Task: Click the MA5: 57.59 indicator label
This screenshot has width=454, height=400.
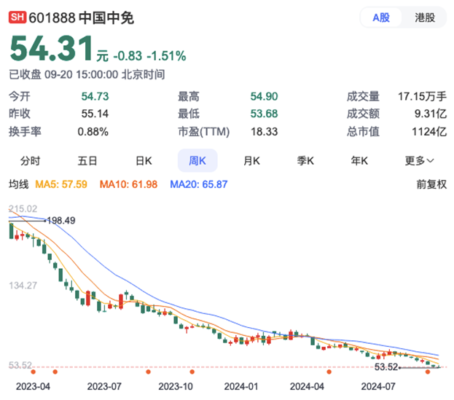Action: tap(61, 184)
